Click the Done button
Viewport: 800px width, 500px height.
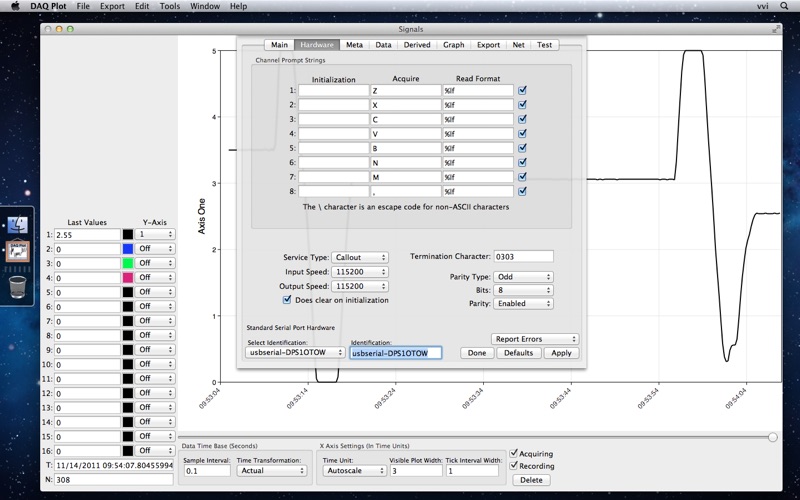(x=477, y=353)
